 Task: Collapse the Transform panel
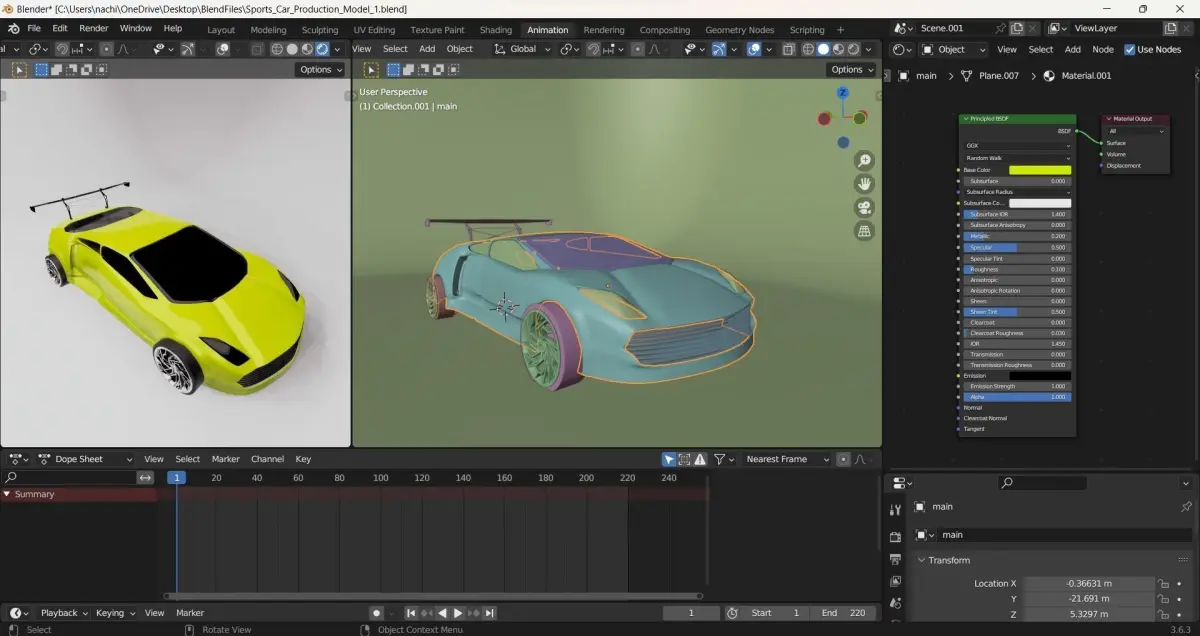point(948,560)
